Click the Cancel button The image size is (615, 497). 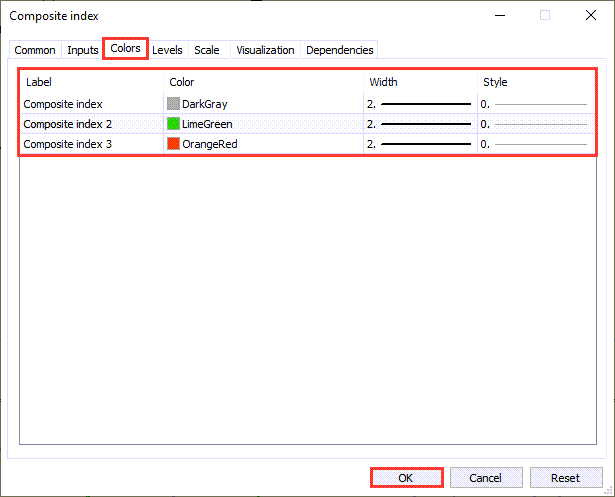point(486,478)
